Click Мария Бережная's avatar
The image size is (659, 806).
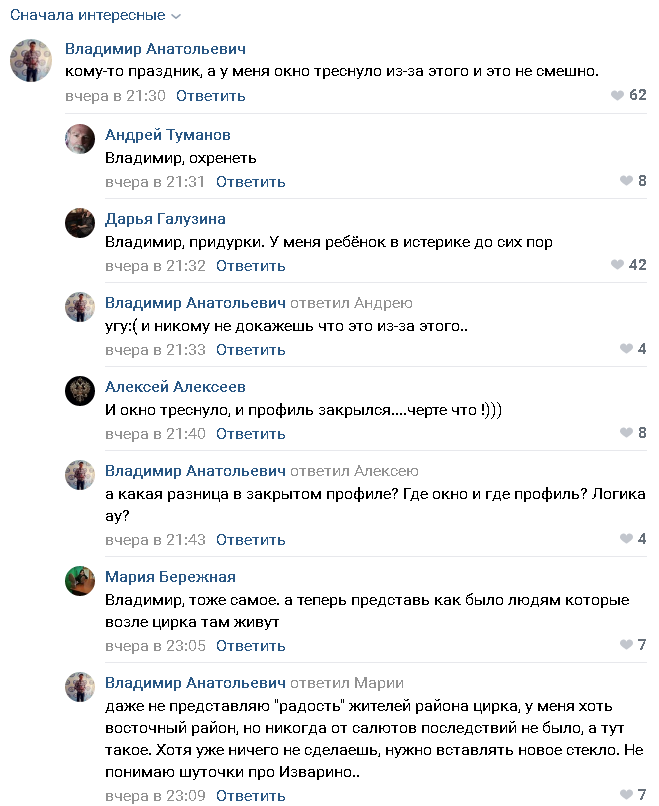80,581
